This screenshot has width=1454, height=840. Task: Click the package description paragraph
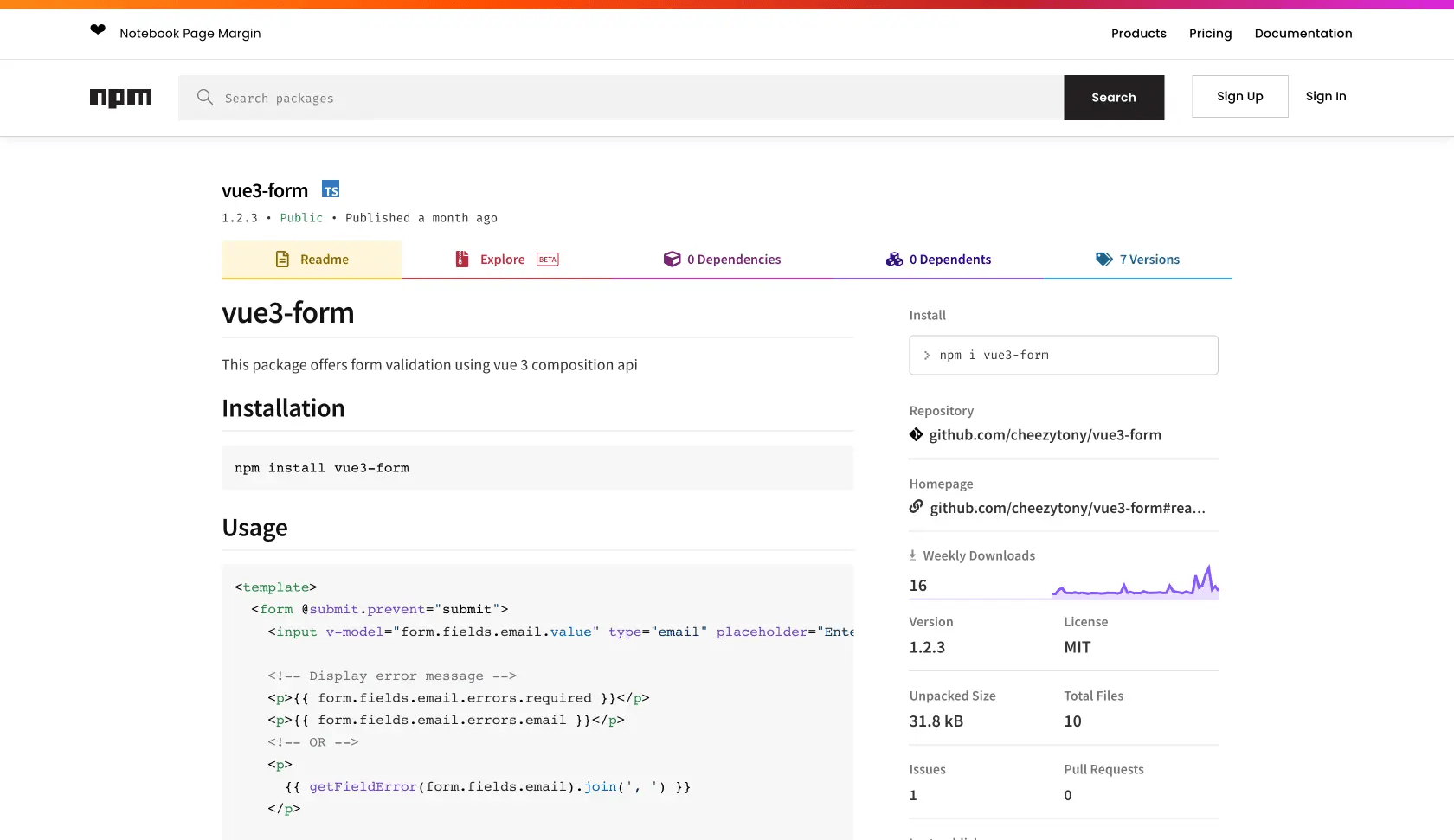[x=429, y=365]
